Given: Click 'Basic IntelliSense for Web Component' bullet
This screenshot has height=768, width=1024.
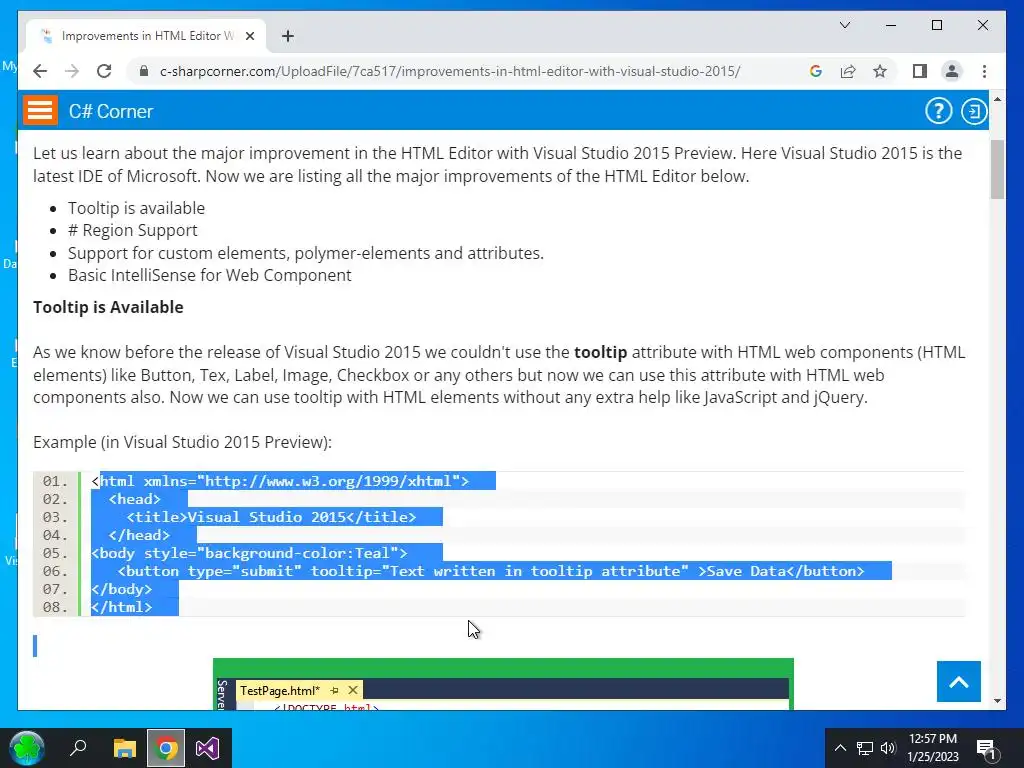Looking at the screenshot, I should click(210, 276).
